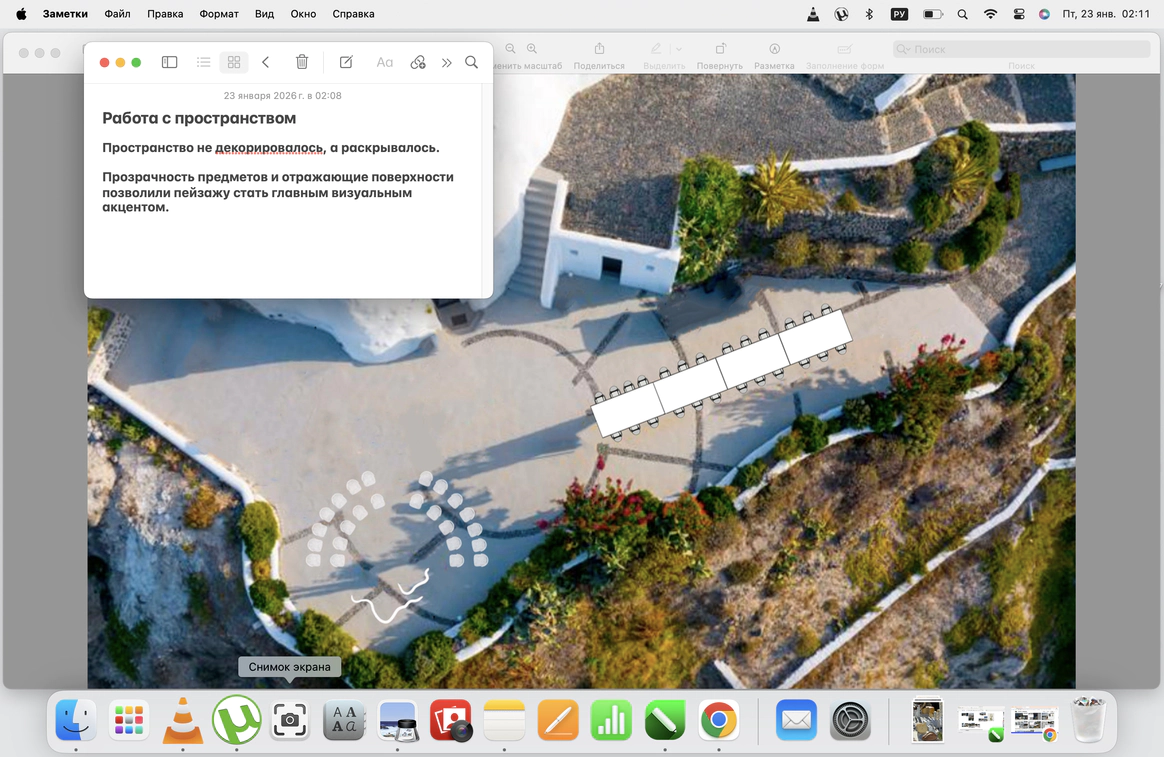Switch notes to list view
Viewport: 1164px width, 757px height.
[x=203, y=62]
